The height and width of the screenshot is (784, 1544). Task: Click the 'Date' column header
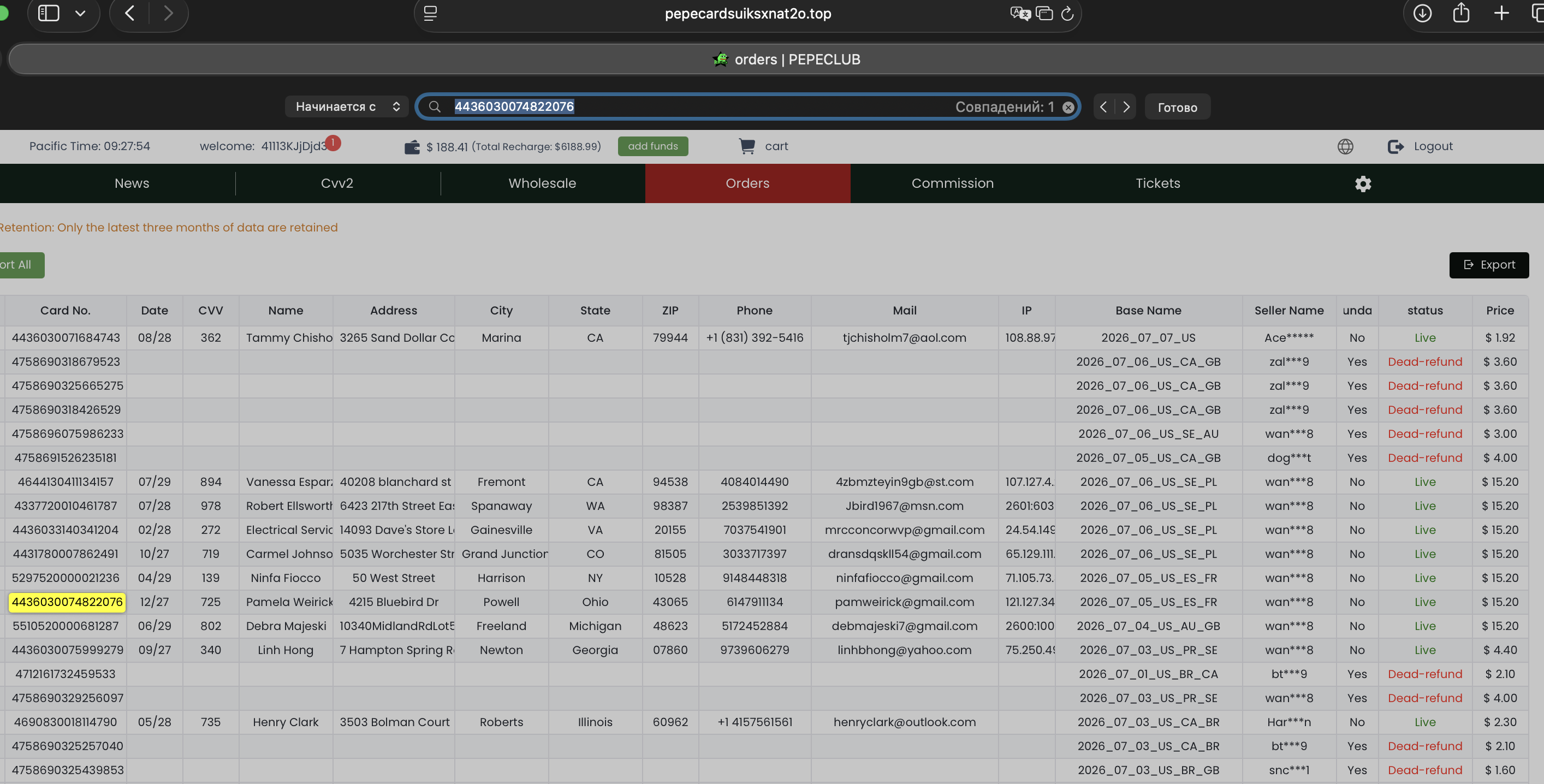(155, 311)
